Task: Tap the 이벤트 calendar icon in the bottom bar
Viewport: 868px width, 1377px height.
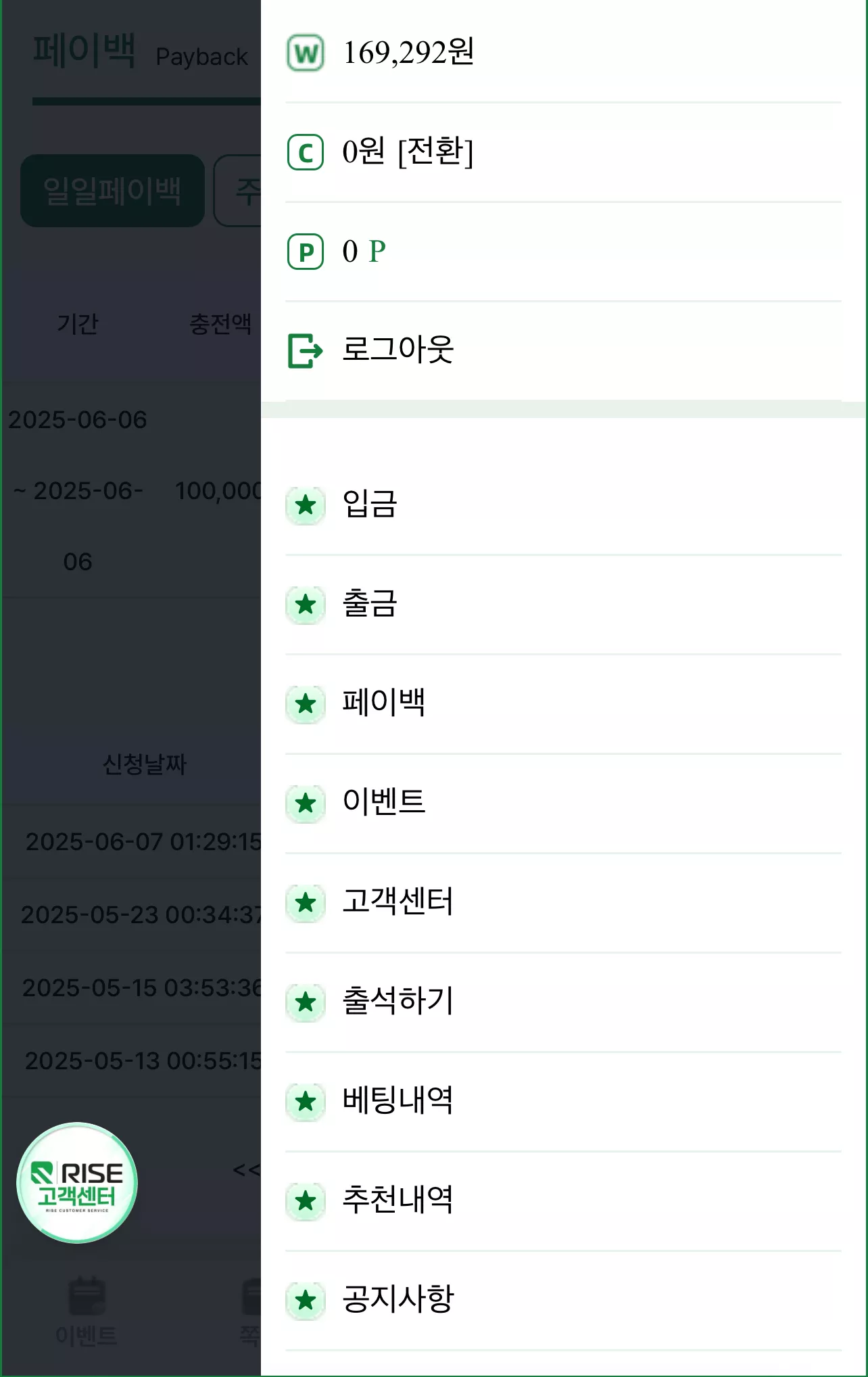Action: (87, 1297)
